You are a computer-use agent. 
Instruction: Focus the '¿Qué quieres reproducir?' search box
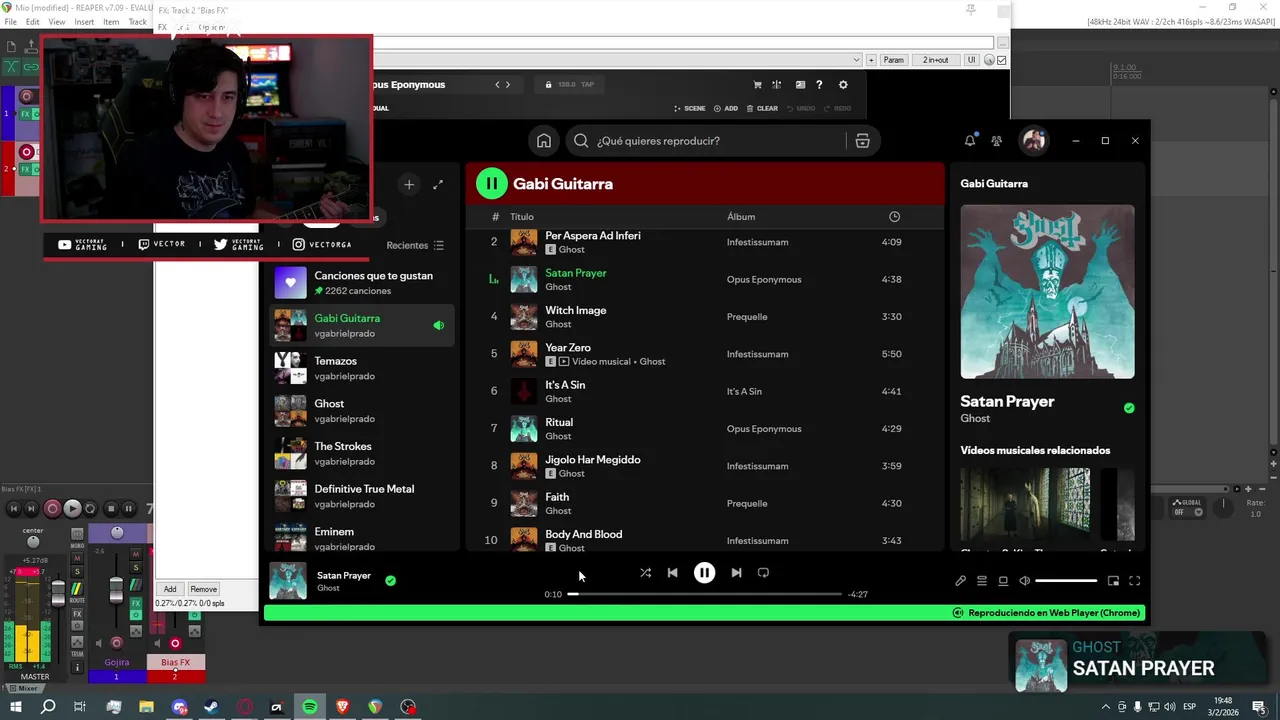(705, 141)
